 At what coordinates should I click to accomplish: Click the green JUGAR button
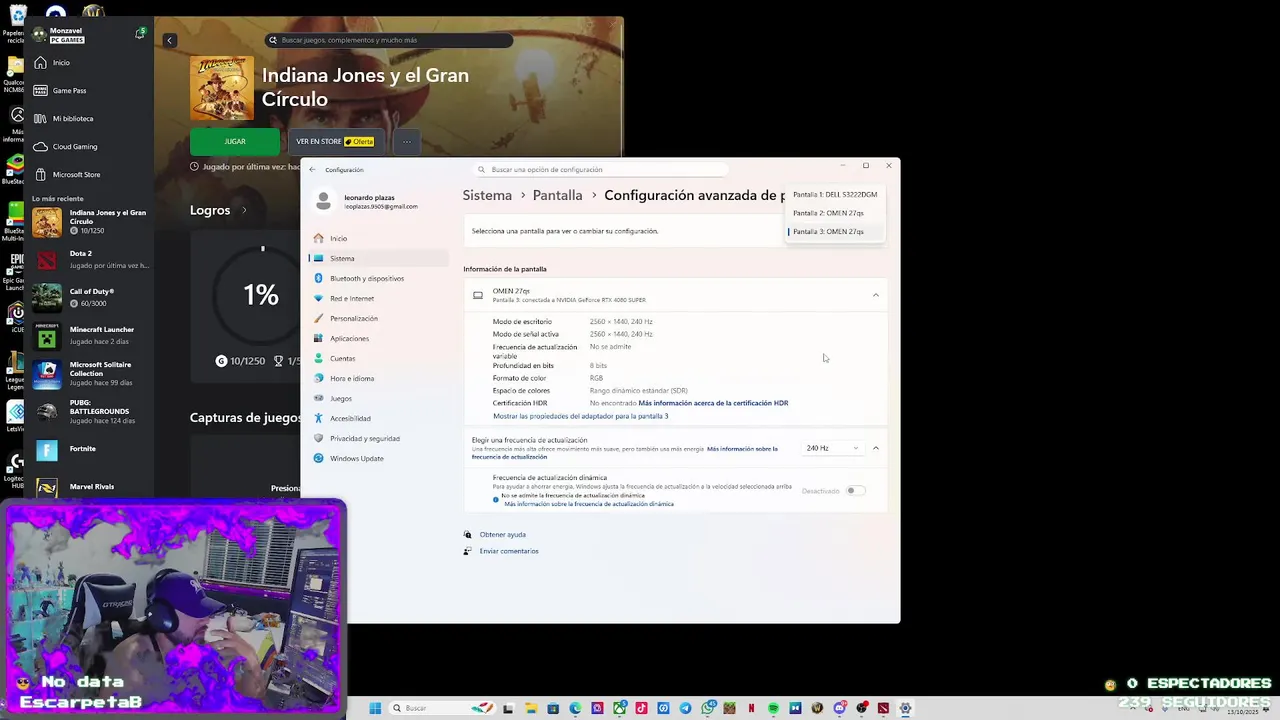pyautogui.click(x=235, y=141)
